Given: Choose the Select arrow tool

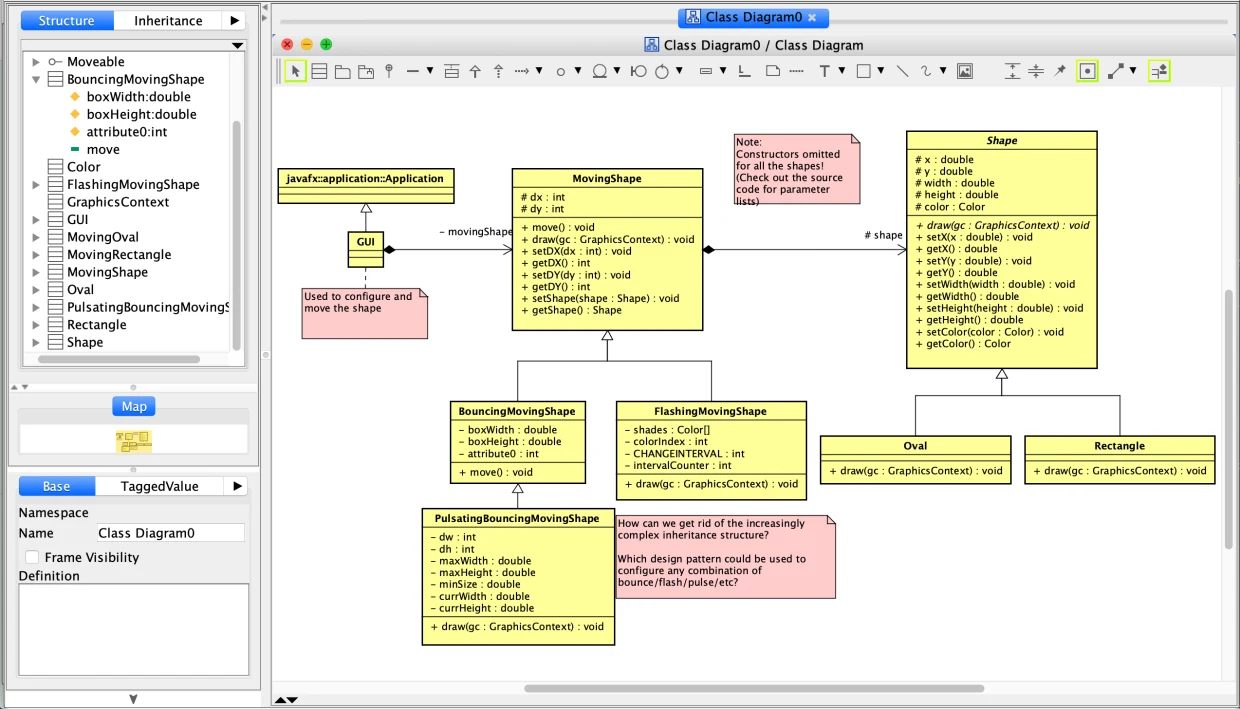Looking at the screenshot, I should coord(295,71).
